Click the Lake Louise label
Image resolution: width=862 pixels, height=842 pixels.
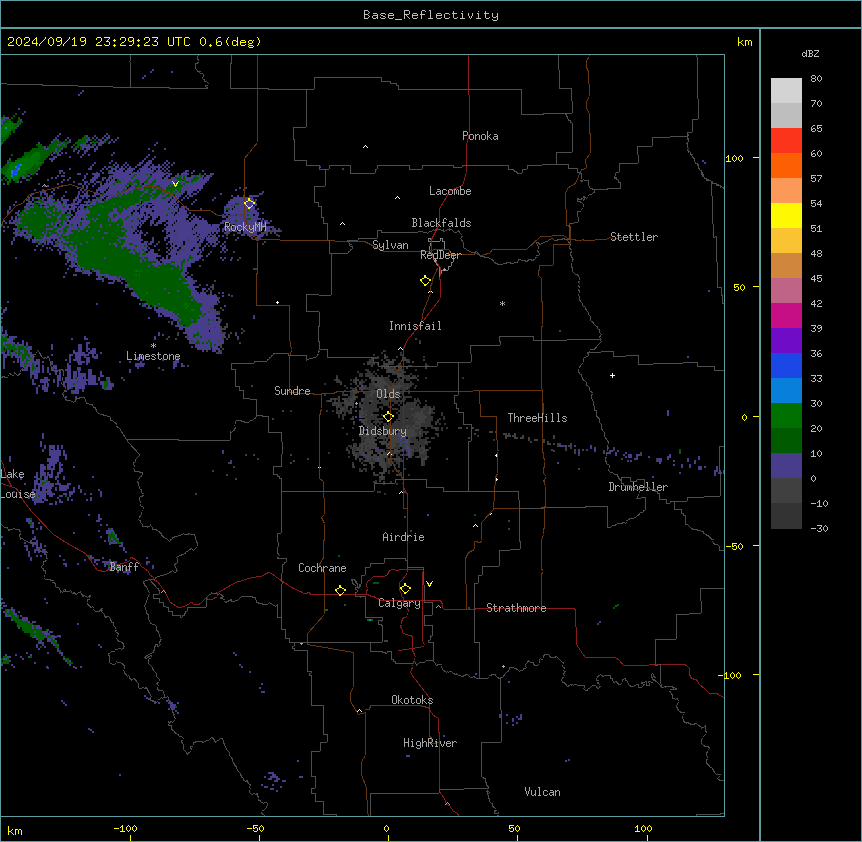(x=18, y=484)
